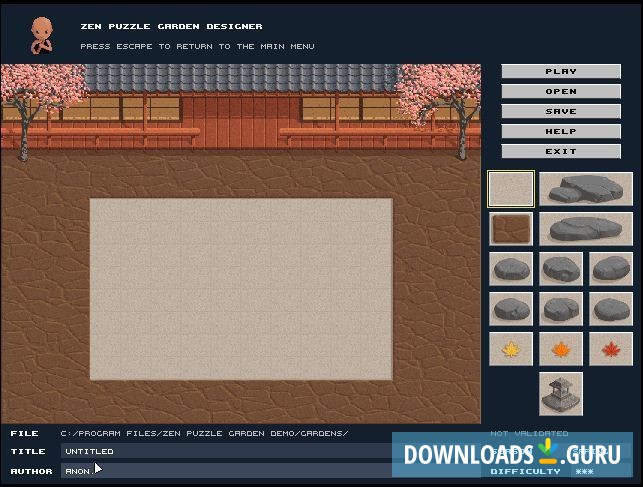Click the EXIT button
Image resolution: width=643 pixels, height=487 pixels.
tap(561, 152)
